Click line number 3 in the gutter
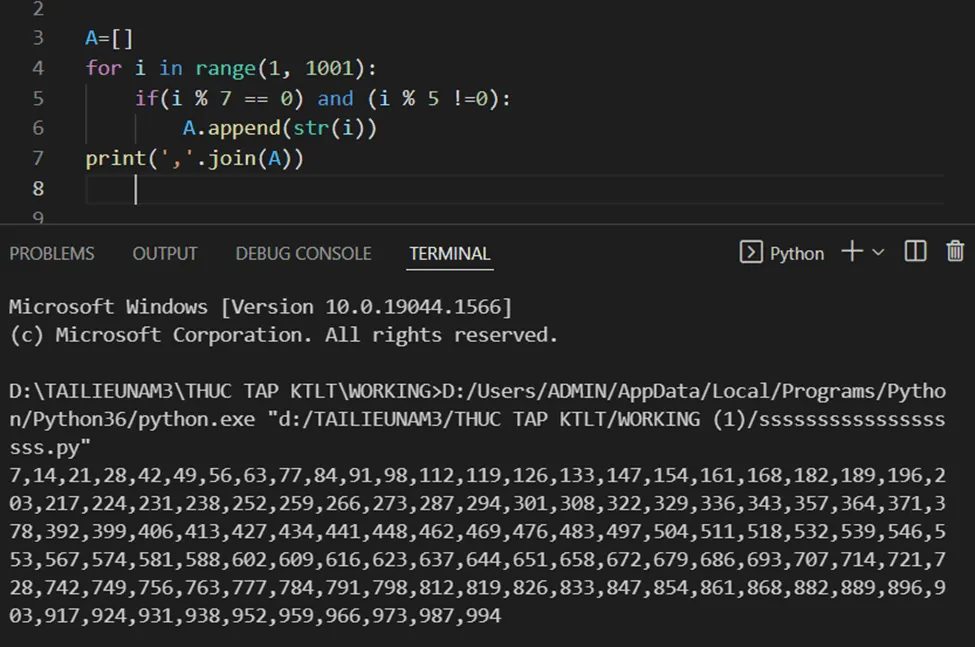 pos(38,38)
